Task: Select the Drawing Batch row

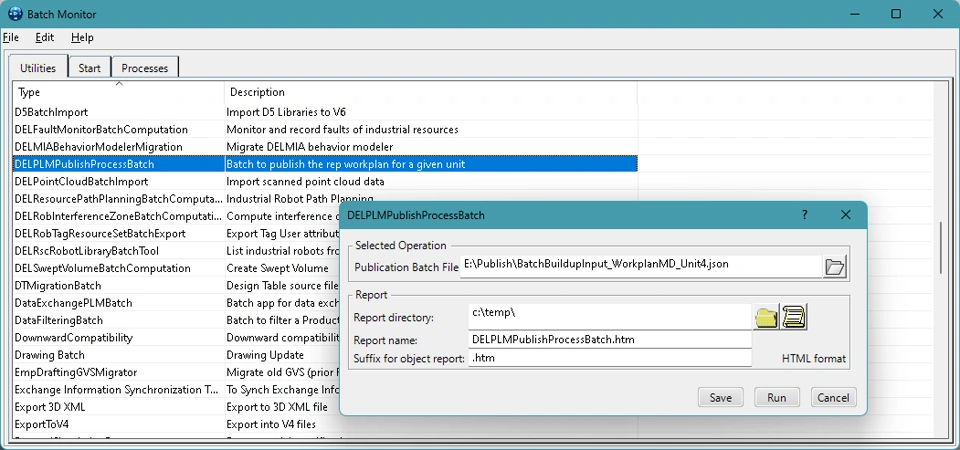Action: [x=119, y=355]
